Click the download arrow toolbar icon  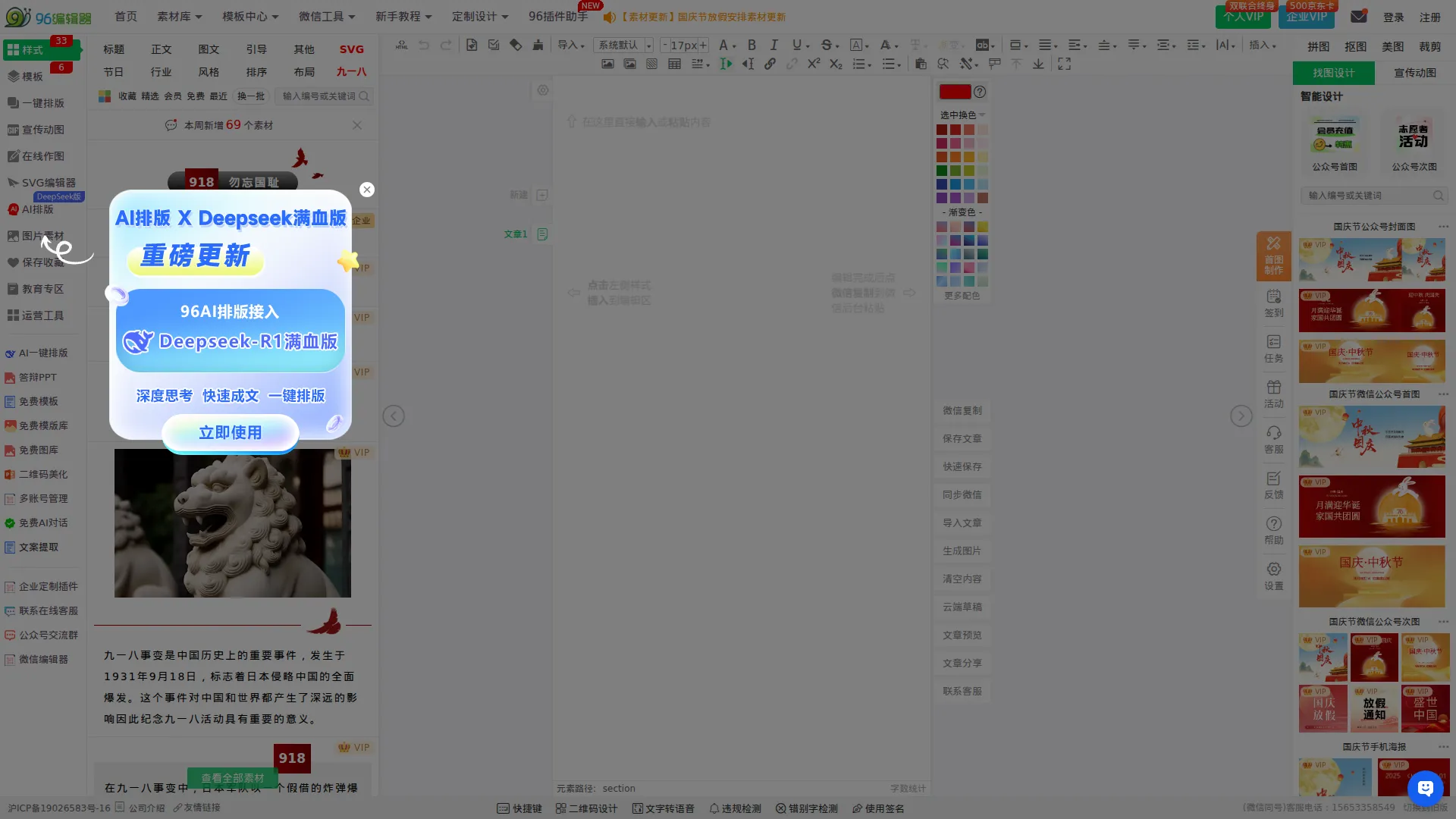click(x=1038, y=64)
